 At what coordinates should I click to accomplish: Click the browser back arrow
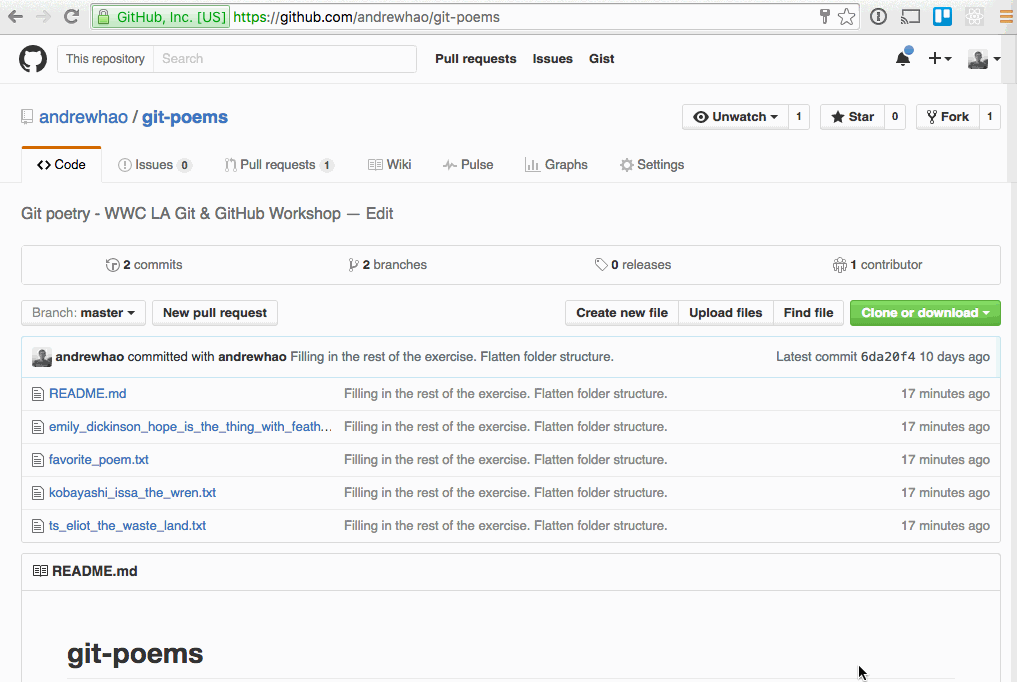click(16, 17)
